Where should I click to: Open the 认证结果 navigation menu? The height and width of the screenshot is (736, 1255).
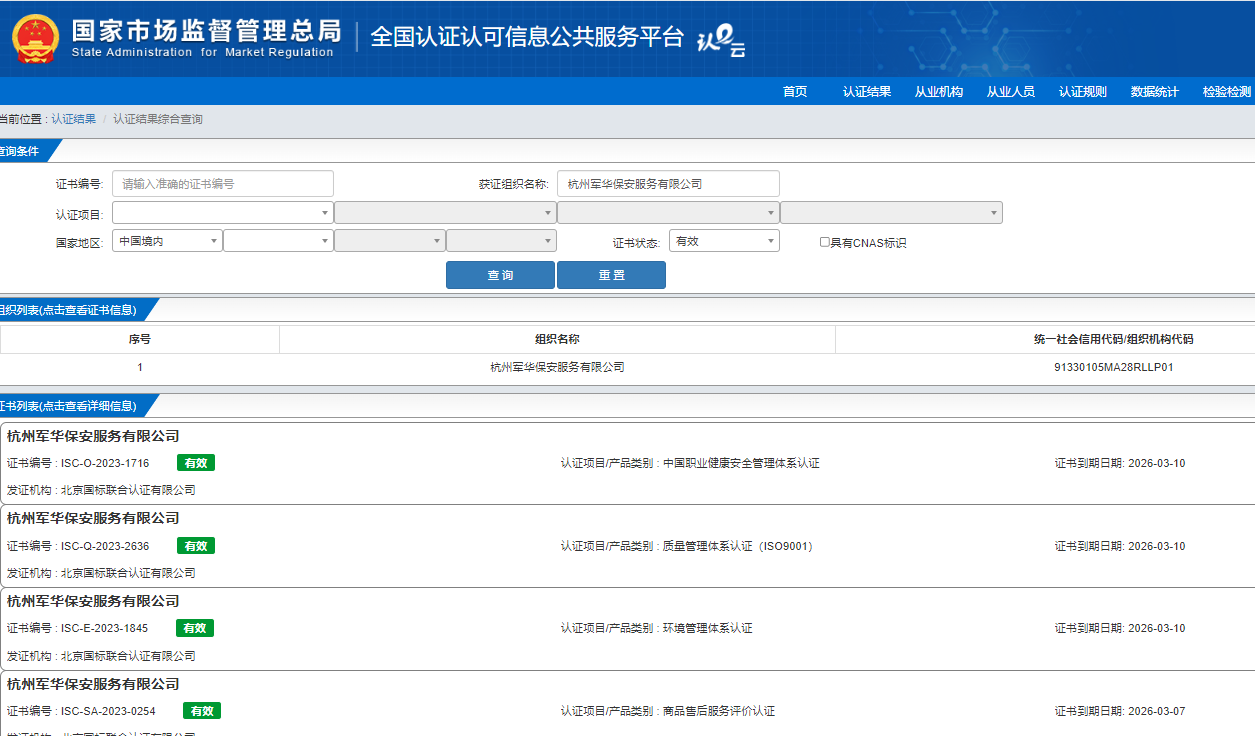coord(867,92)
